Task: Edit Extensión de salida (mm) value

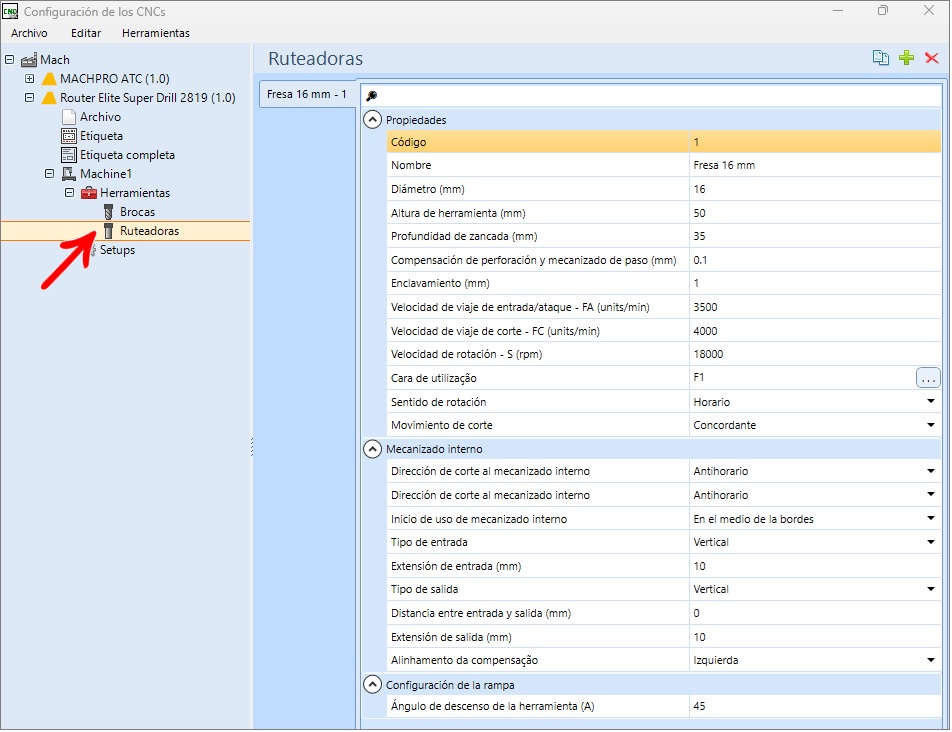Action: (815, 637)
